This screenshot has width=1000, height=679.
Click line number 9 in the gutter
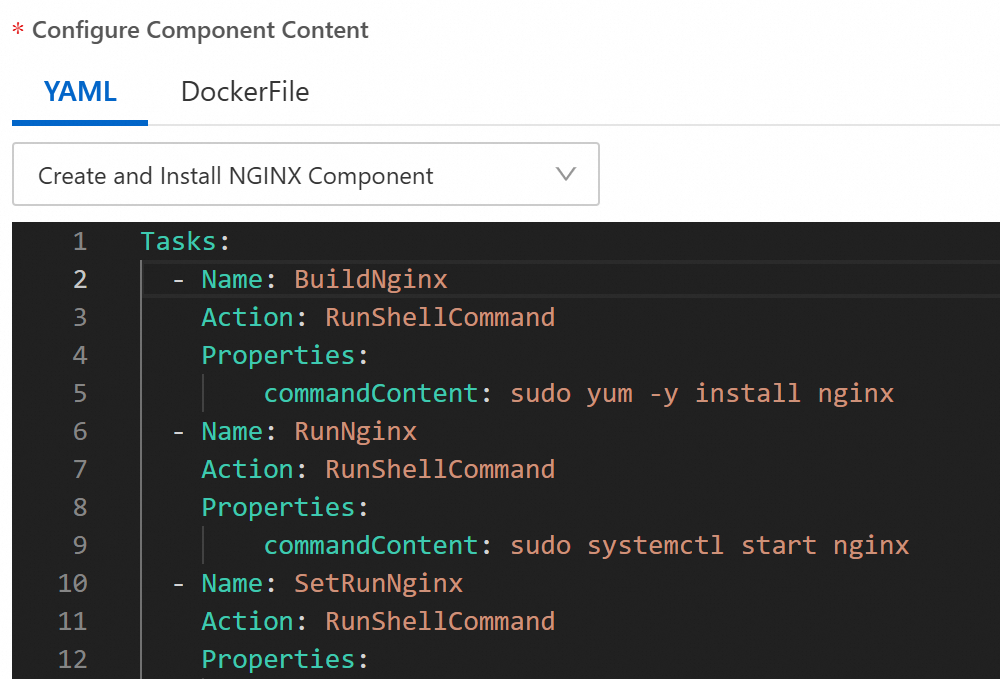(x=79, y=545)
